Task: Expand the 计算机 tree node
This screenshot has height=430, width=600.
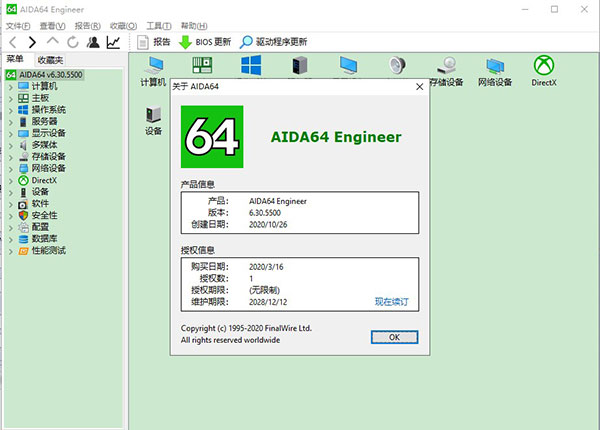Action: point(10,87)
